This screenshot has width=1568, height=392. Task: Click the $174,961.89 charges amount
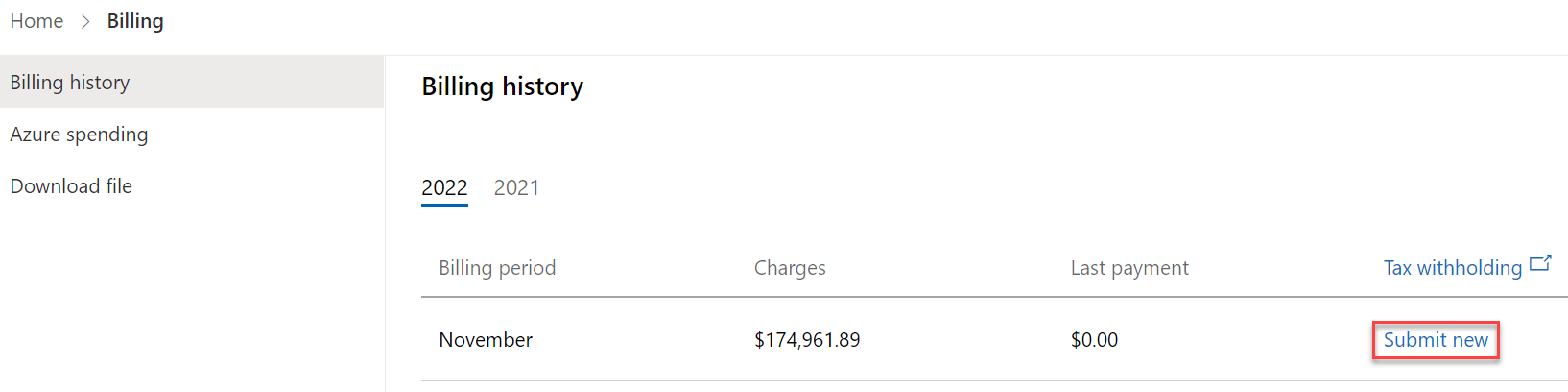click(807, 340)
